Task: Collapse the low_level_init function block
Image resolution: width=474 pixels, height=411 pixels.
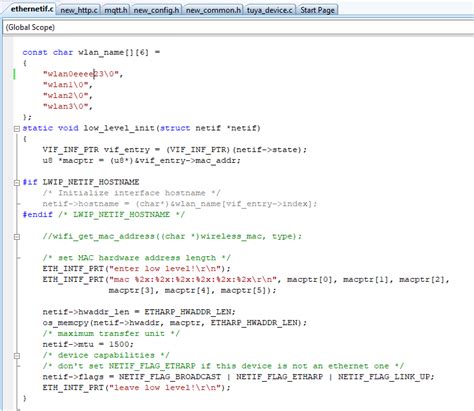Action: click(17, 128)
